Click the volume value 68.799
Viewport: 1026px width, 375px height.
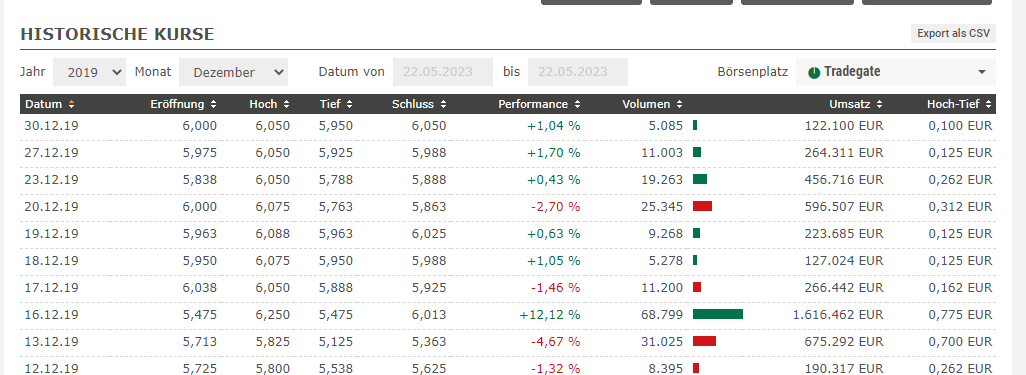click(x=662, y=315)
